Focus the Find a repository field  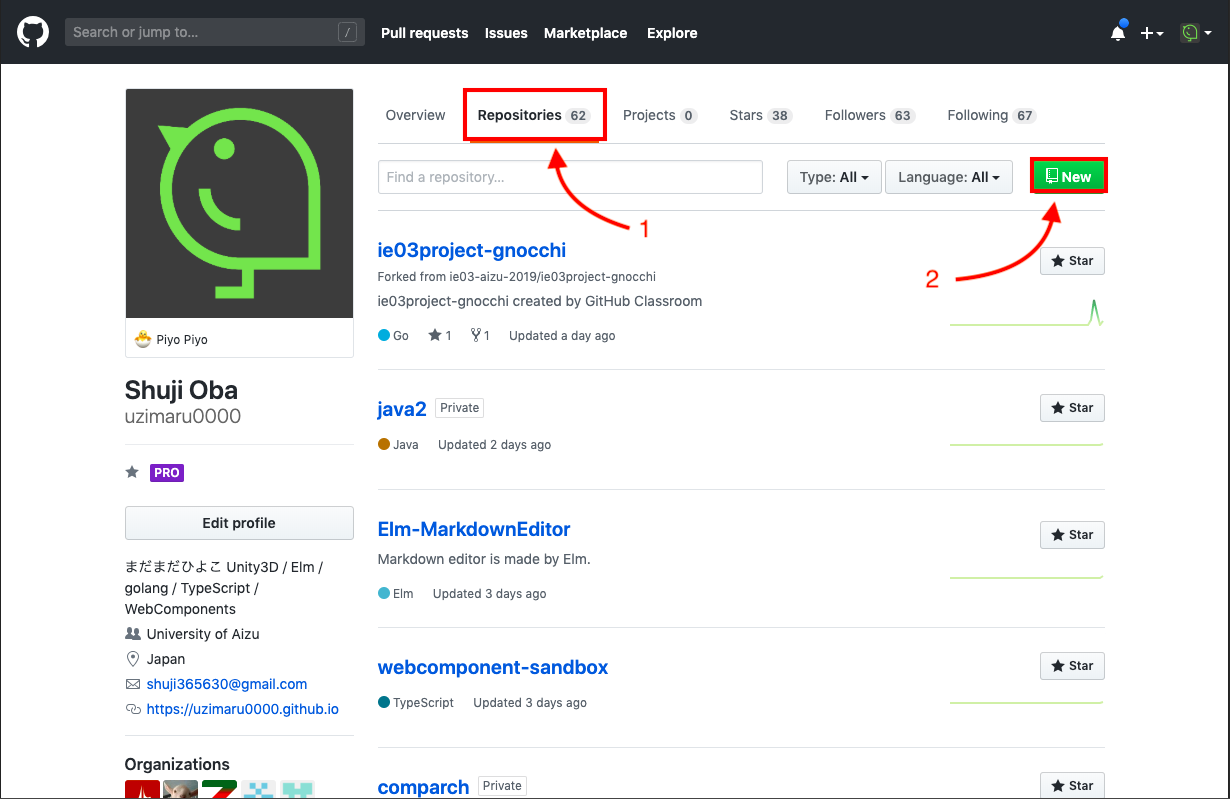tap(570, 177)
